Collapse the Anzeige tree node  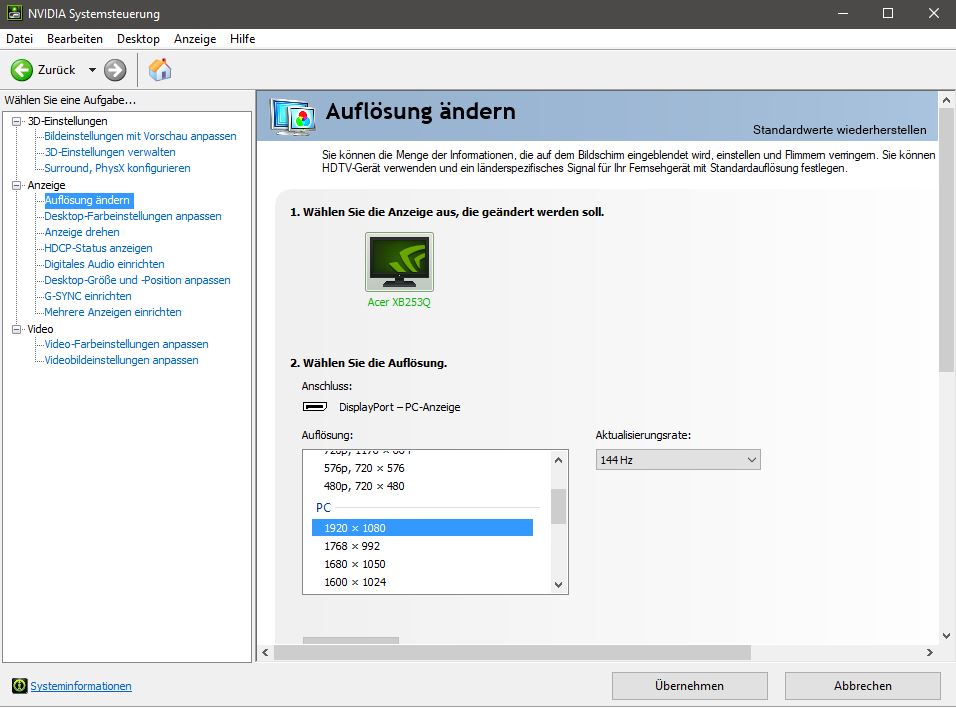pos(16,185)
